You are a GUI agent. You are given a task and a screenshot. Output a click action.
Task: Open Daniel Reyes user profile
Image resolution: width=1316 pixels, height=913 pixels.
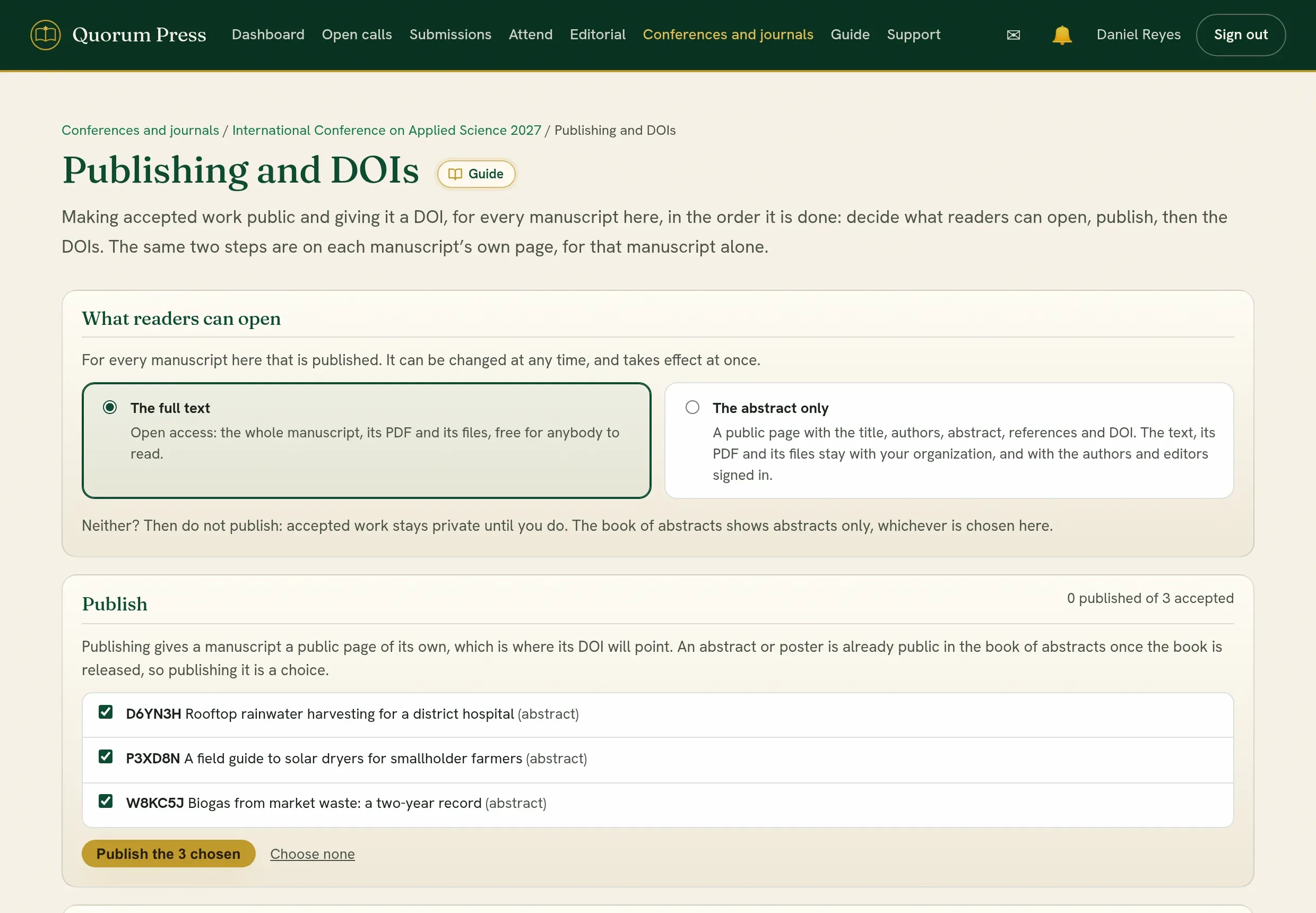pos(1138,35)
